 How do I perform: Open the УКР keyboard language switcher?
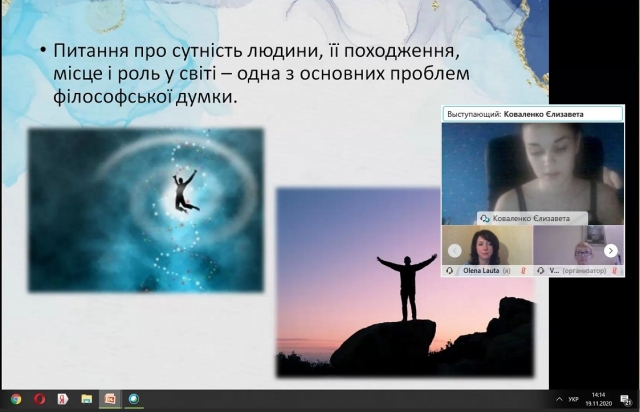click(x=573, y=399)
